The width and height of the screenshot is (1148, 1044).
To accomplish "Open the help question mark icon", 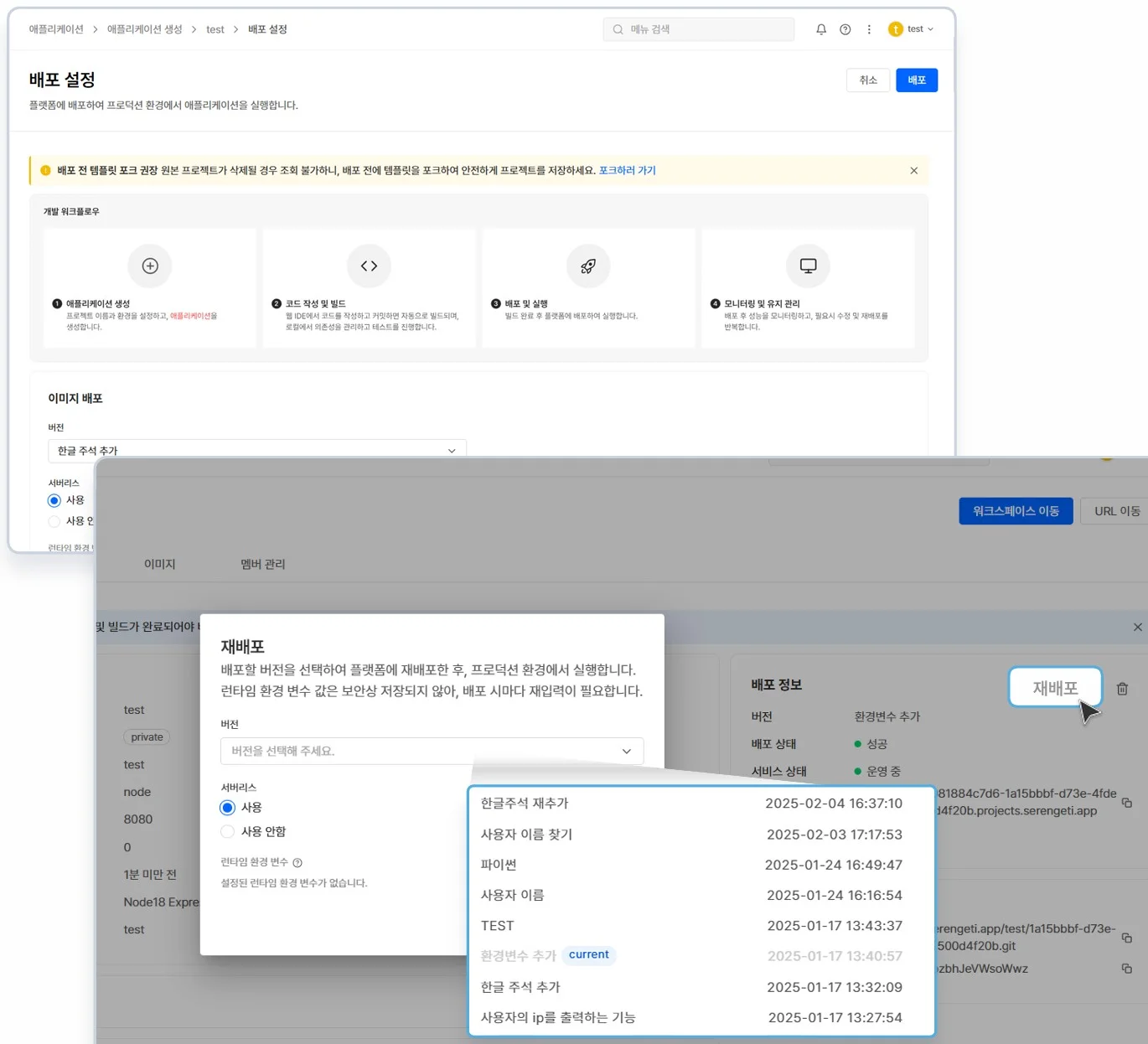I will click(x=845, y=29).
